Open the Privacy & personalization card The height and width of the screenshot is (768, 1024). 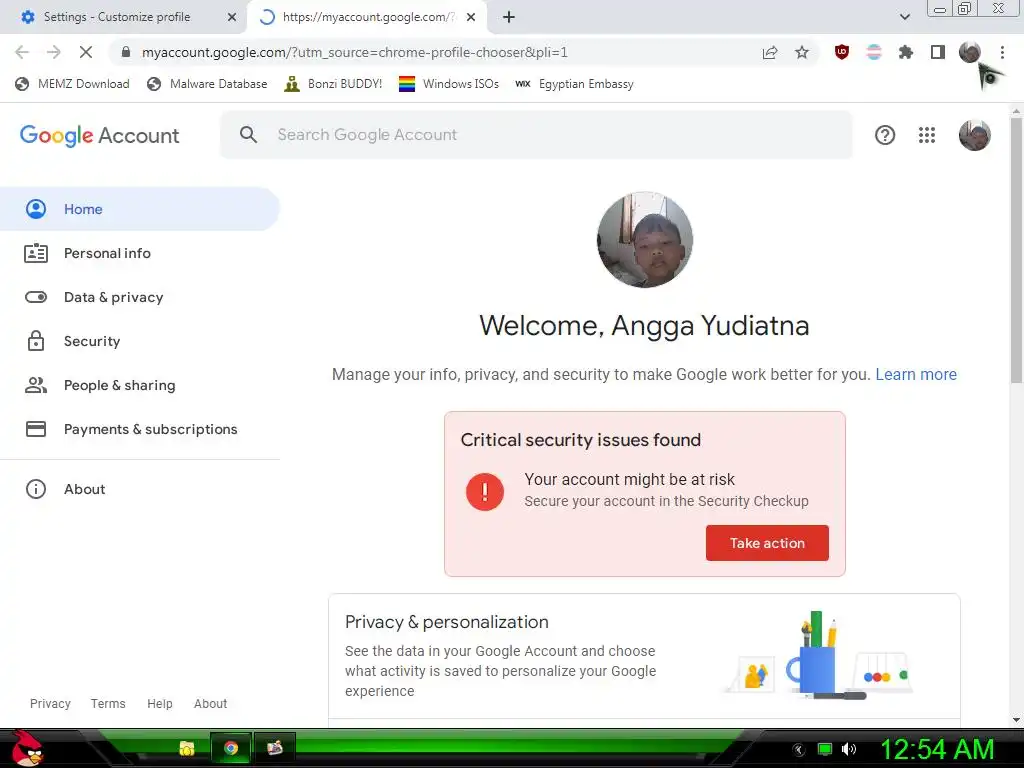pyautogui.click(x=645, y=656)
